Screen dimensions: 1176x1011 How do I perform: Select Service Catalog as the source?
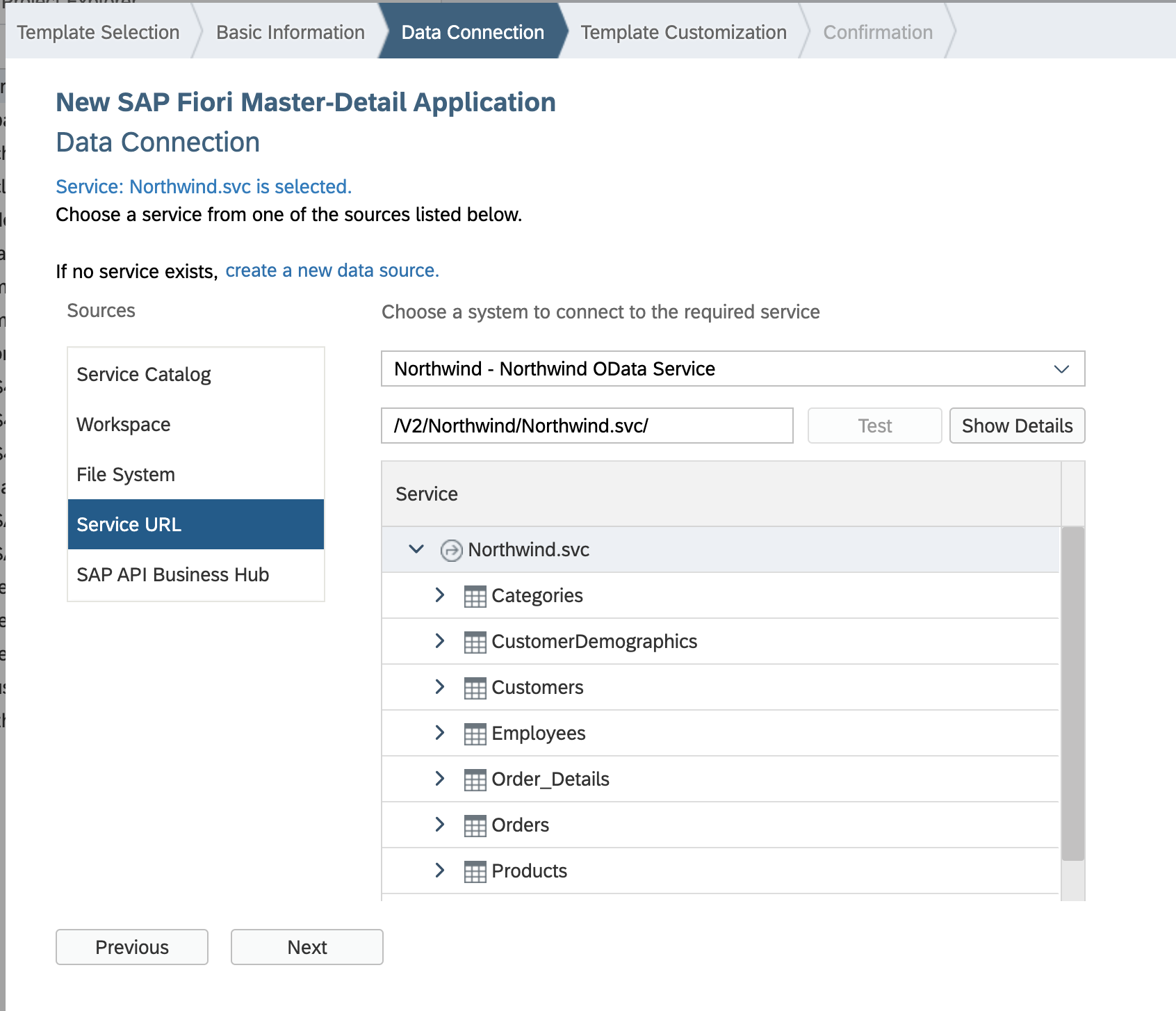tap(143, 374)
